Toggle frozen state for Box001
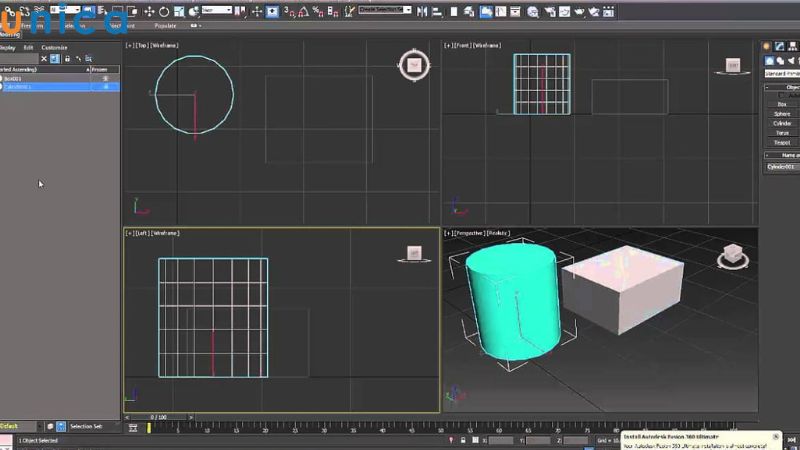 (106, 78)
